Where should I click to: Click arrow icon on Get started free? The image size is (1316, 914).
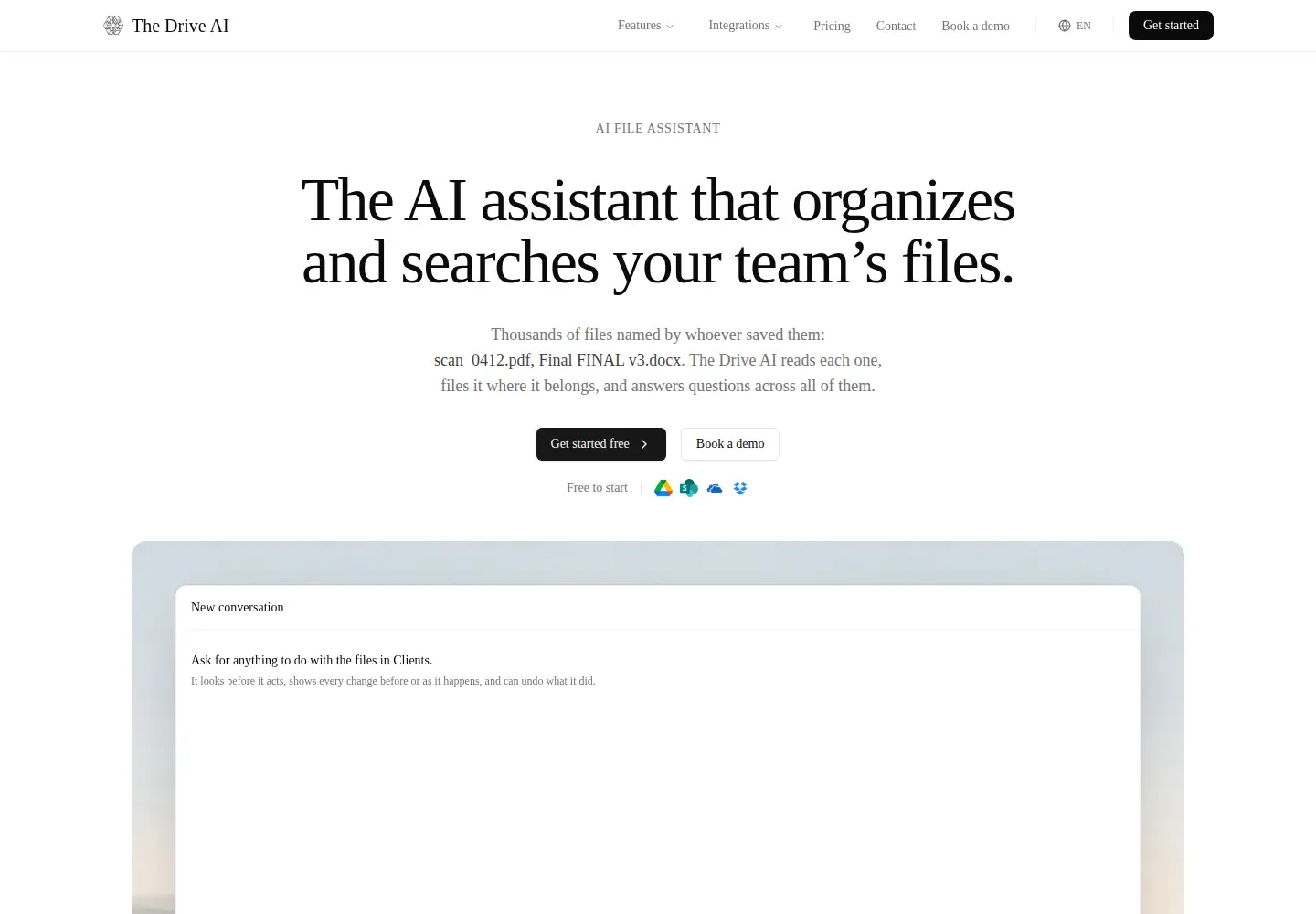pos(644,444)
